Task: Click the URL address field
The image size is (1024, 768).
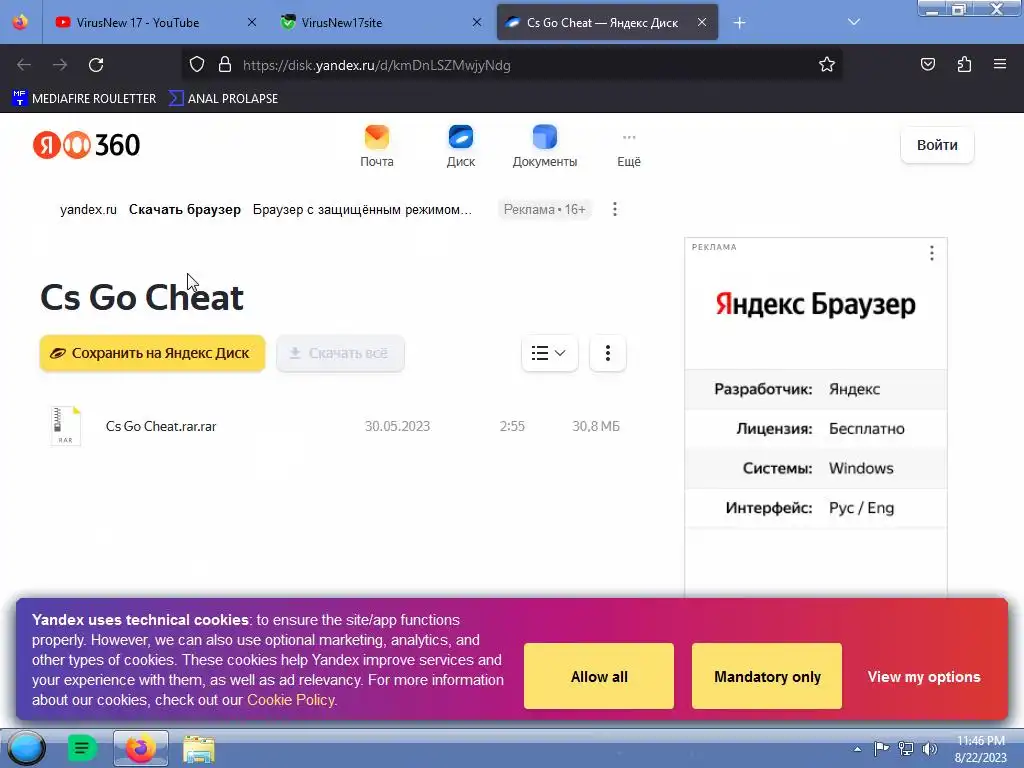Action: pyautogui.click(x=511, y=65)
